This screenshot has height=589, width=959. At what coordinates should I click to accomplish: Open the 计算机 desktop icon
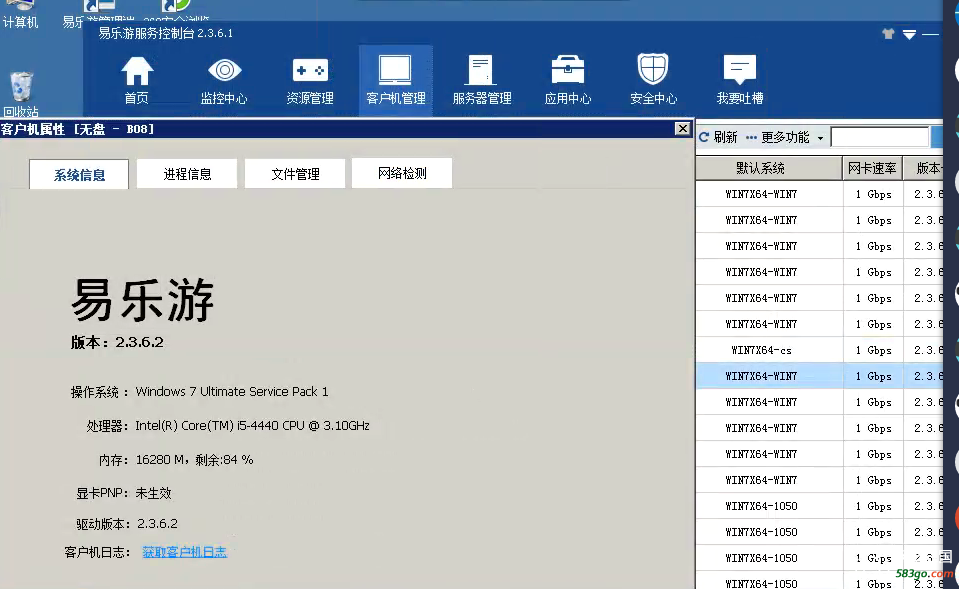click(x=20, y=15)
